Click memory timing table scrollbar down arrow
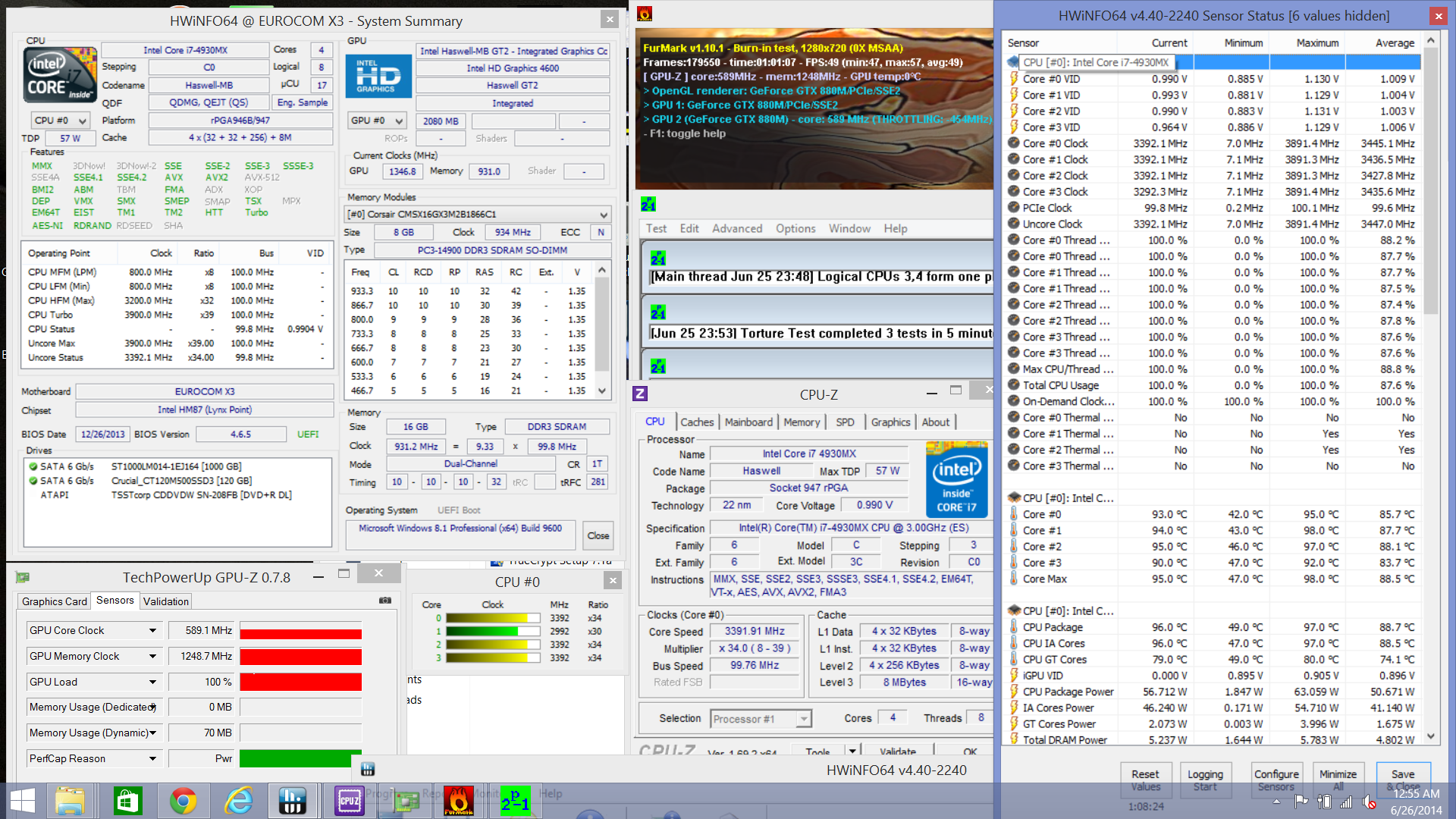Image resolution: width=1456 pixels, height=819 pixels. click(602, 391)
